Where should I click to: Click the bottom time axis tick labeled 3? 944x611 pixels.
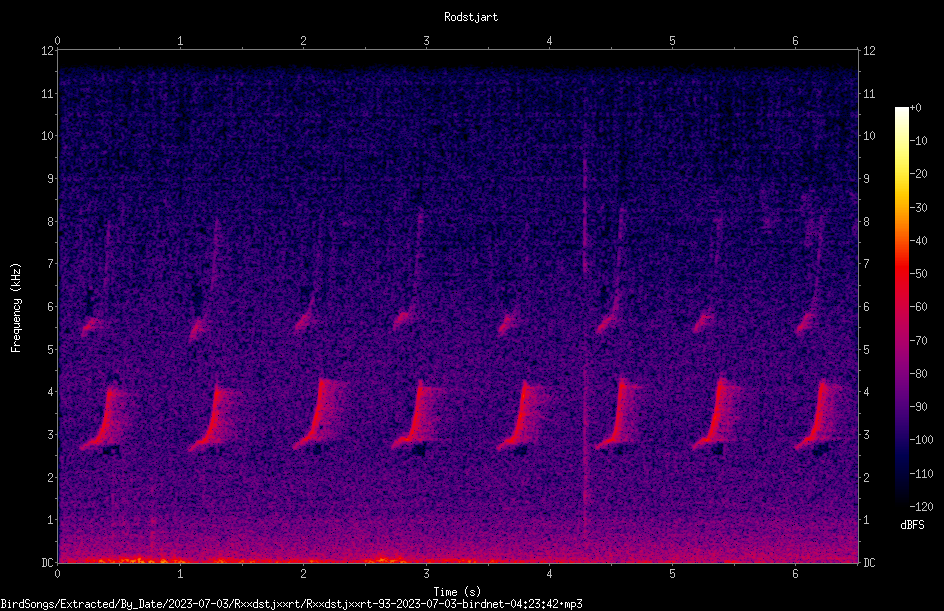click(426, 573)
